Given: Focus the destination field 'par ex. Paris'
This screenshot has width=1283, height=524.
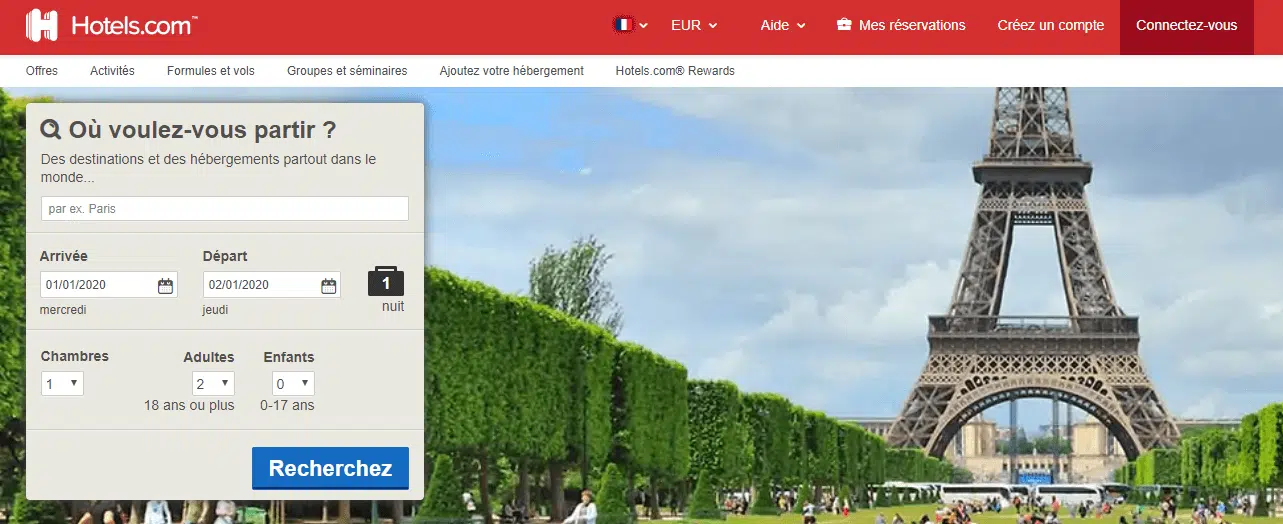Looking at the screenshot, I should click(x=224, y=209).
